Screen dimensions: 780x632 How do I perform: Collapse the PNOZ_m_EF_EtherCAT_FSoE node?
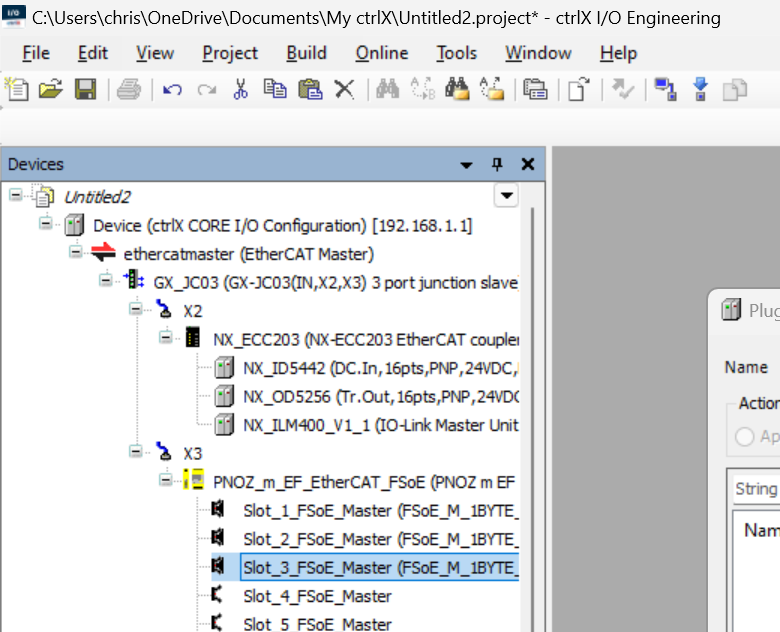pos(166,480)
